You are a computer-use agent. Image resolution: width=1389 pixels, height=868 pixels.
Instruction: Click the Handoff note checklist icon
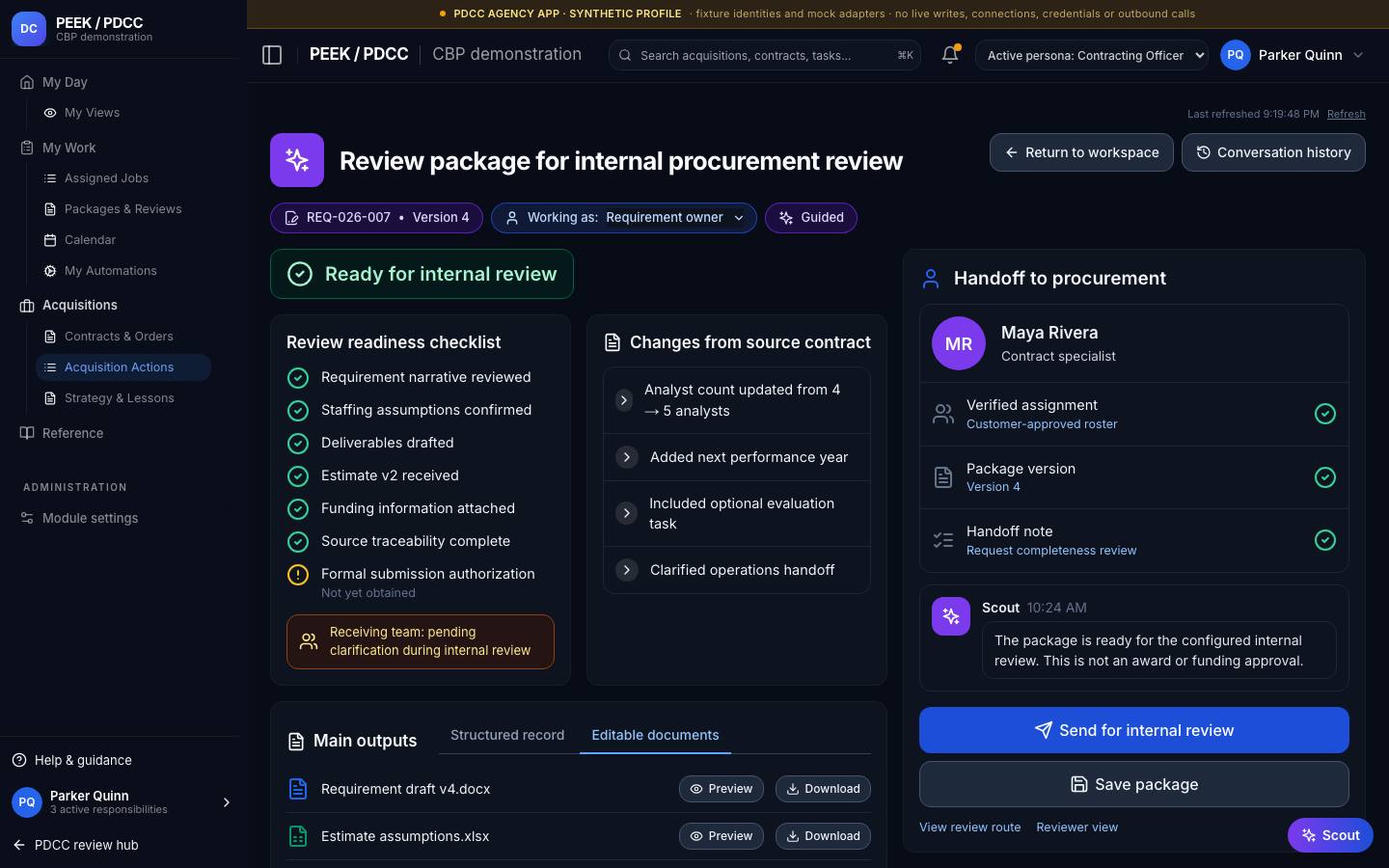(943, 540)
